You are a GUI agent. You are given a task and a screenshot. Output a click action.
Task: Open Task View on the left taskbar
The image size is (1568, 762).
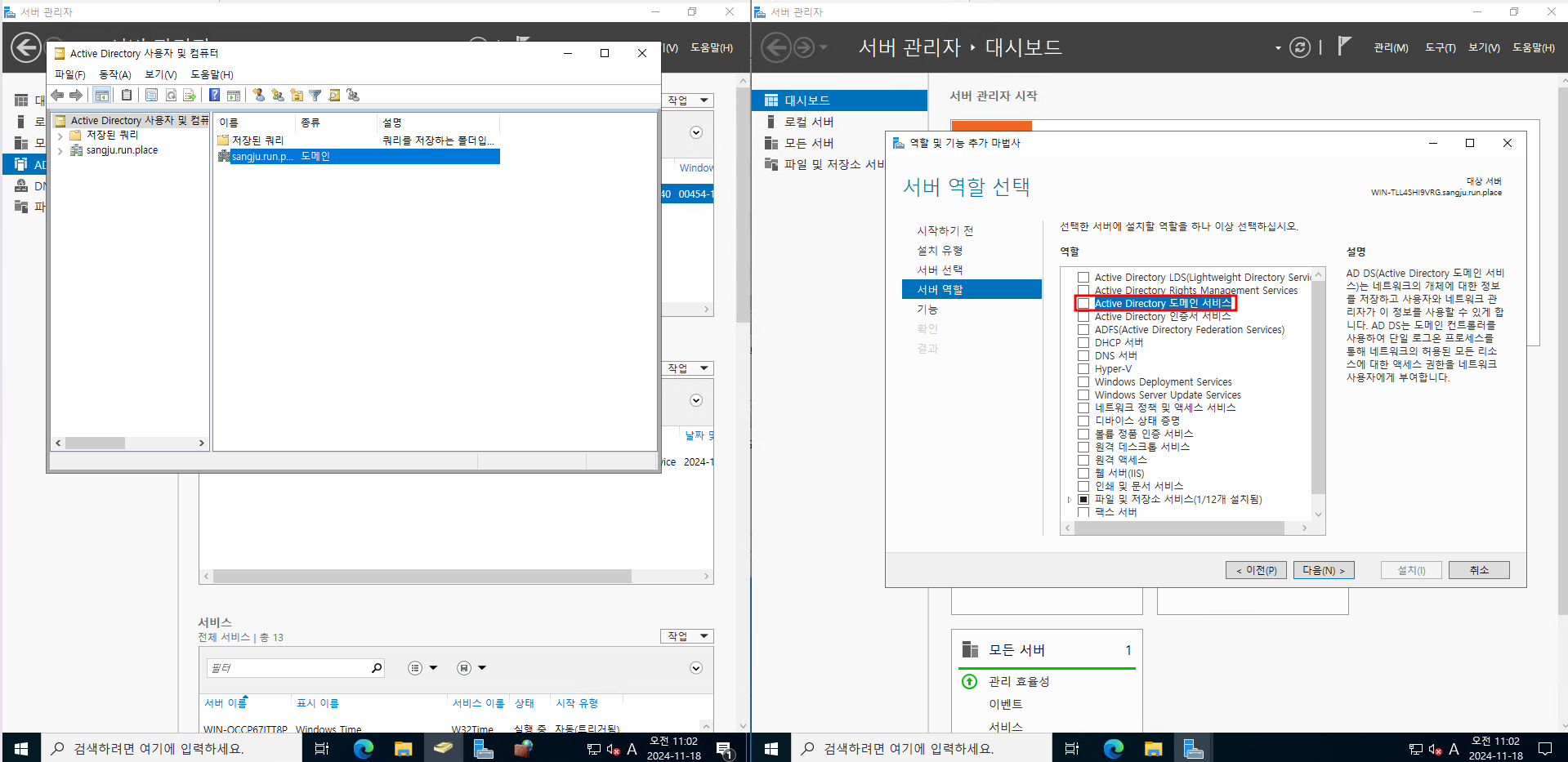coord(322,748)
